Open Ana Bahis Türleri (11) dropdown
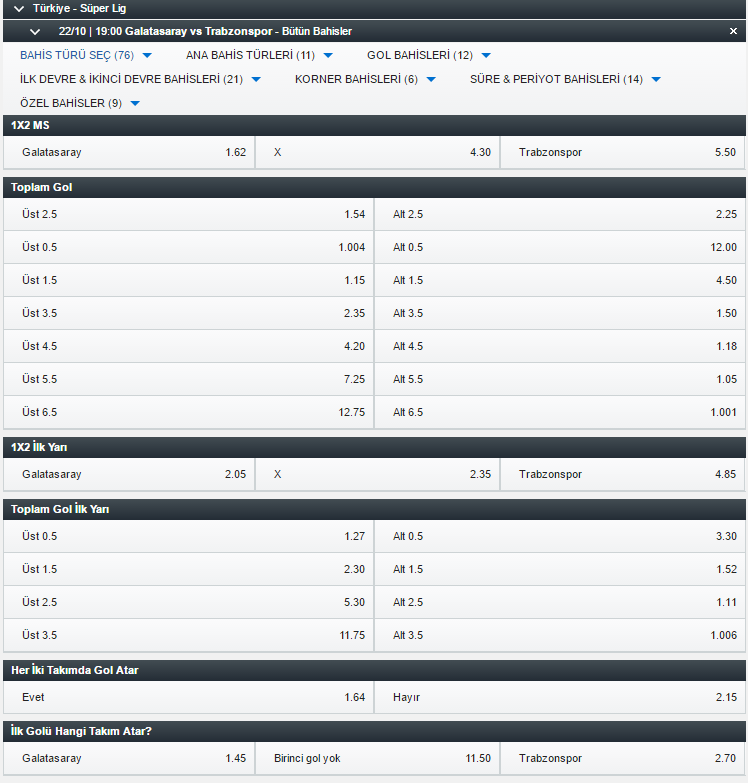Viewport: 748px width, 783px height. 328,55
